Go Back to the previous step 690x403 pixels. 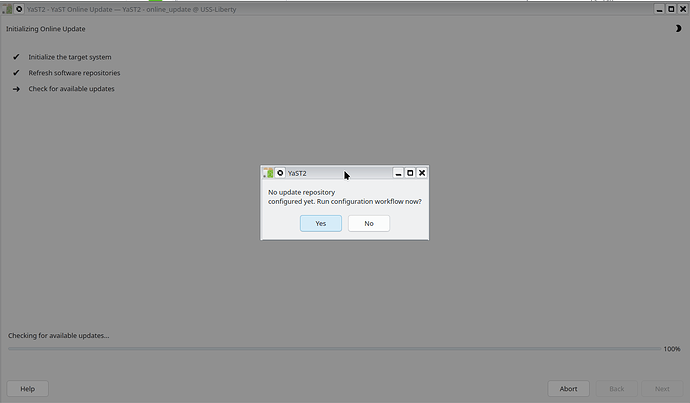(616, 388)
